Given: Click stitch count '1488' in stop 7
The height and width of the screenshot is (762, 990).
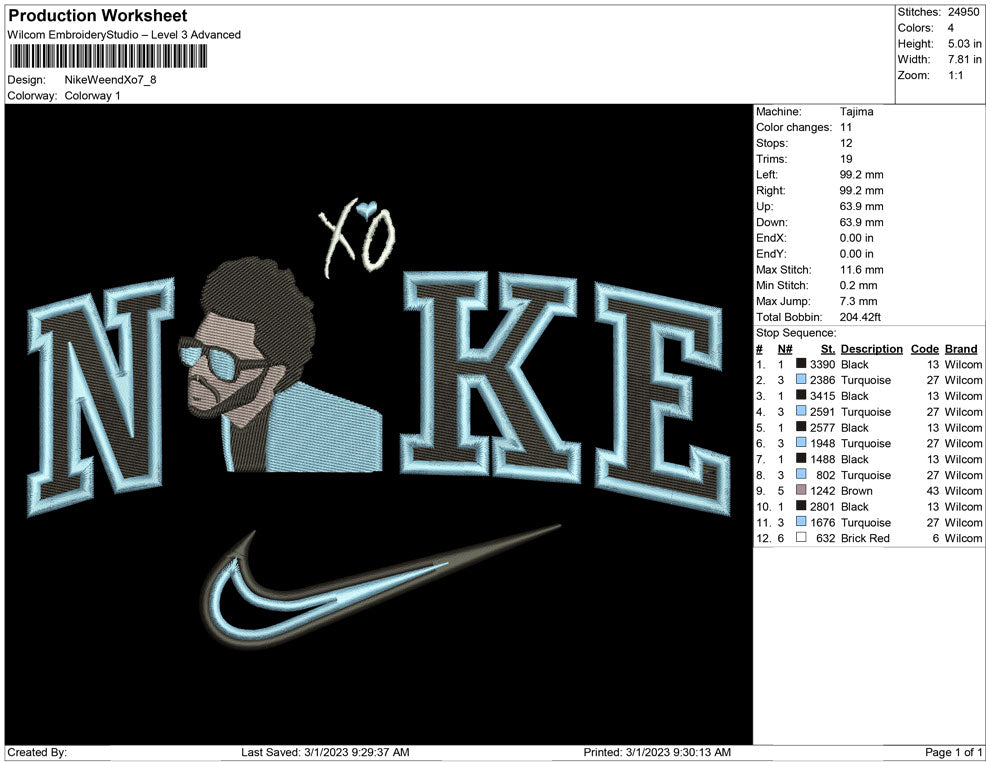Looking at the screenshot, I should tap(822, 459).
